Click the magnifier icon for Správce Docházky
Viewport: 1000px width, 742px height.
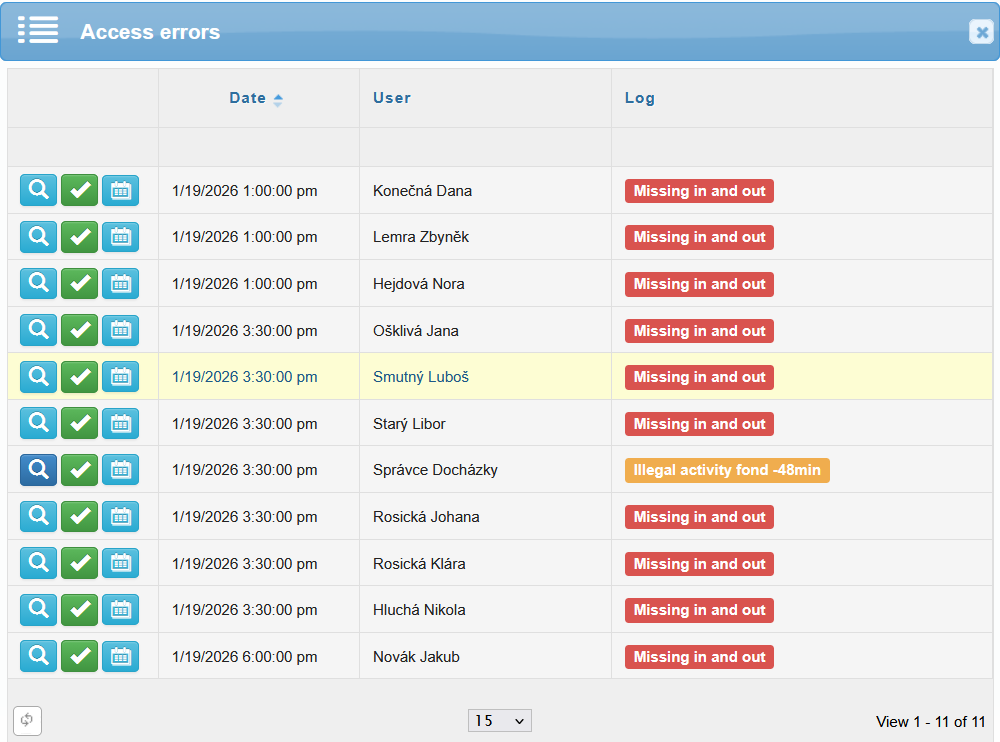coord(38,470)
